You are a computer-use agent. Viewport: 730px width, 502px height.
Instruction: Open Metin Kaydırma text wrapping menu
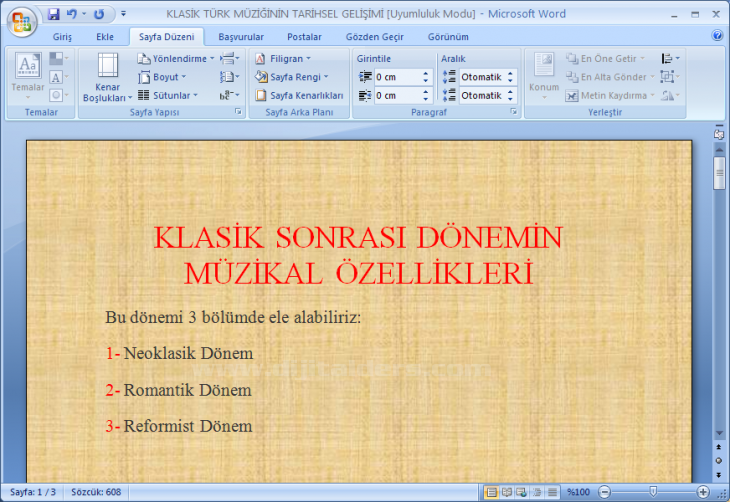click(610, 95)
